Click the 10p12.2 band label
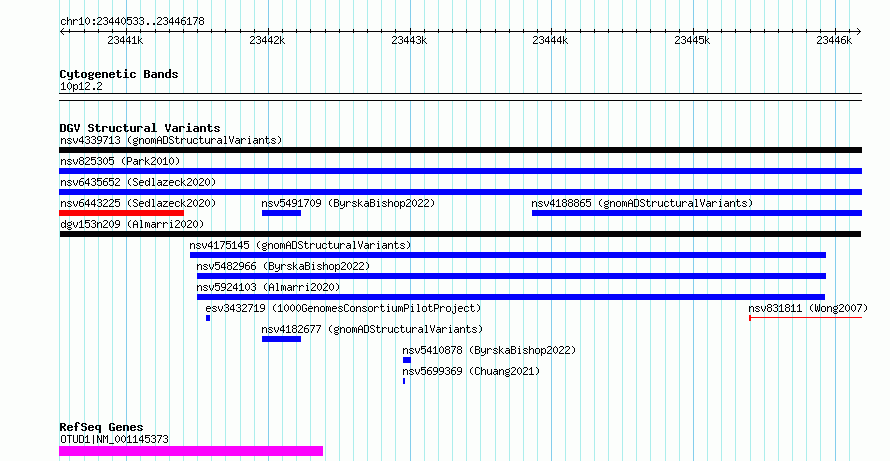 (x=81, y=87)
